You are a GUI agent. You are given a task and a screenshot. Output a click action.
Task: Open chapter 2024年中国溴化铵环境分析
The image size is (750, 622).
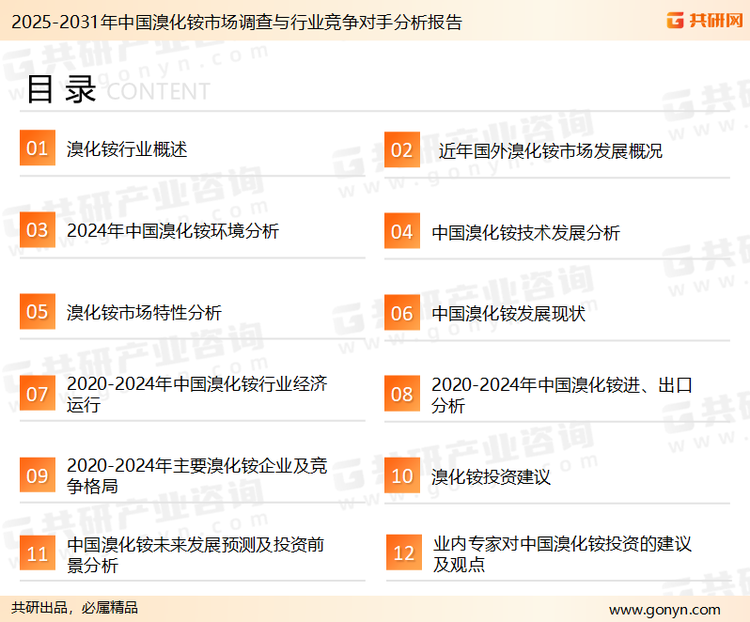[173, 231]
